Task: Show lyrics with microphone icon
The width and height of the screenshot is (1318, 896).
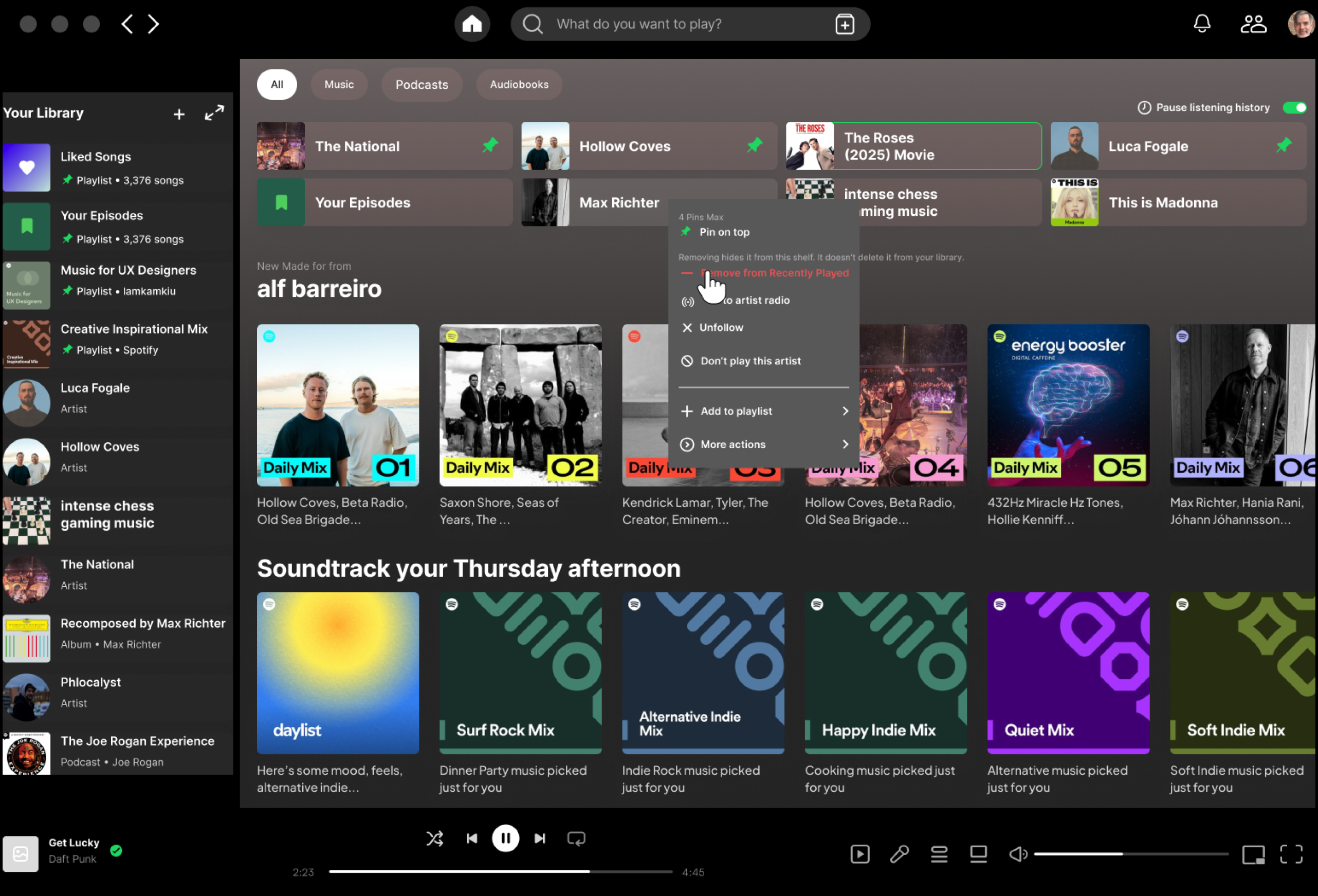Action: (x=900, y=854)
